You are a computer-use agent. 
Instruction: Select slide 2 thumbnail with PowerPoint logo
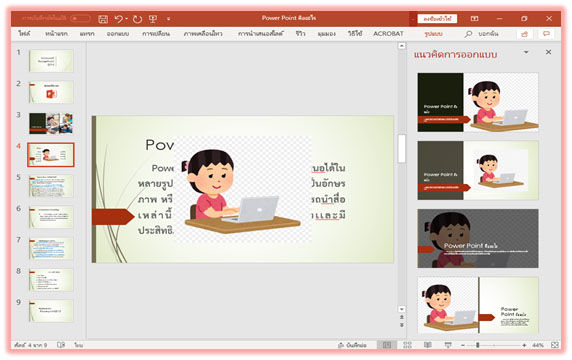click(51, 92)
